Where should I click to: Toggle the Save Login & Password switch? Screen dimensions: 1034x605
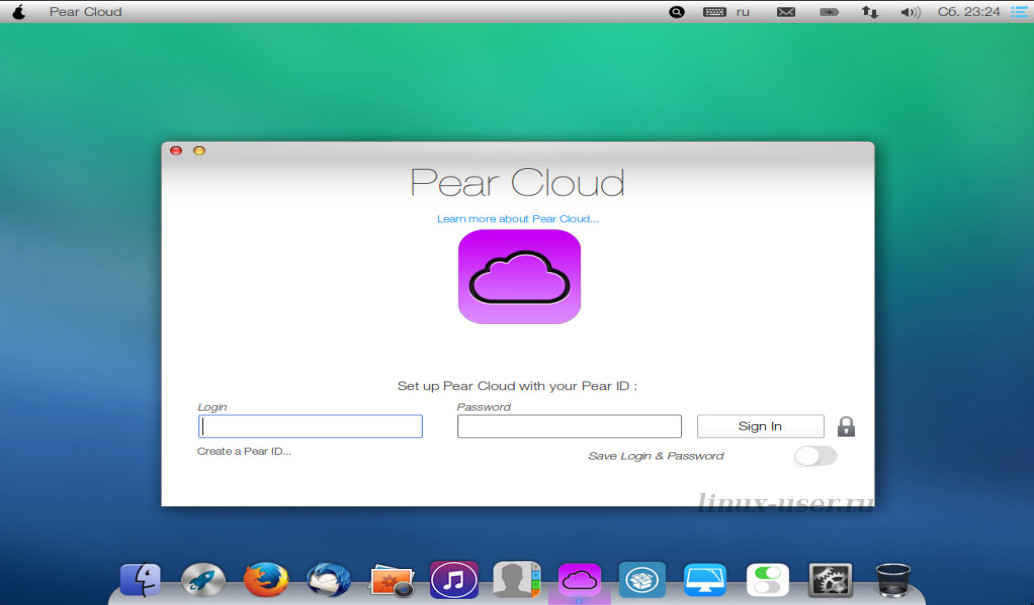point(816,456)
